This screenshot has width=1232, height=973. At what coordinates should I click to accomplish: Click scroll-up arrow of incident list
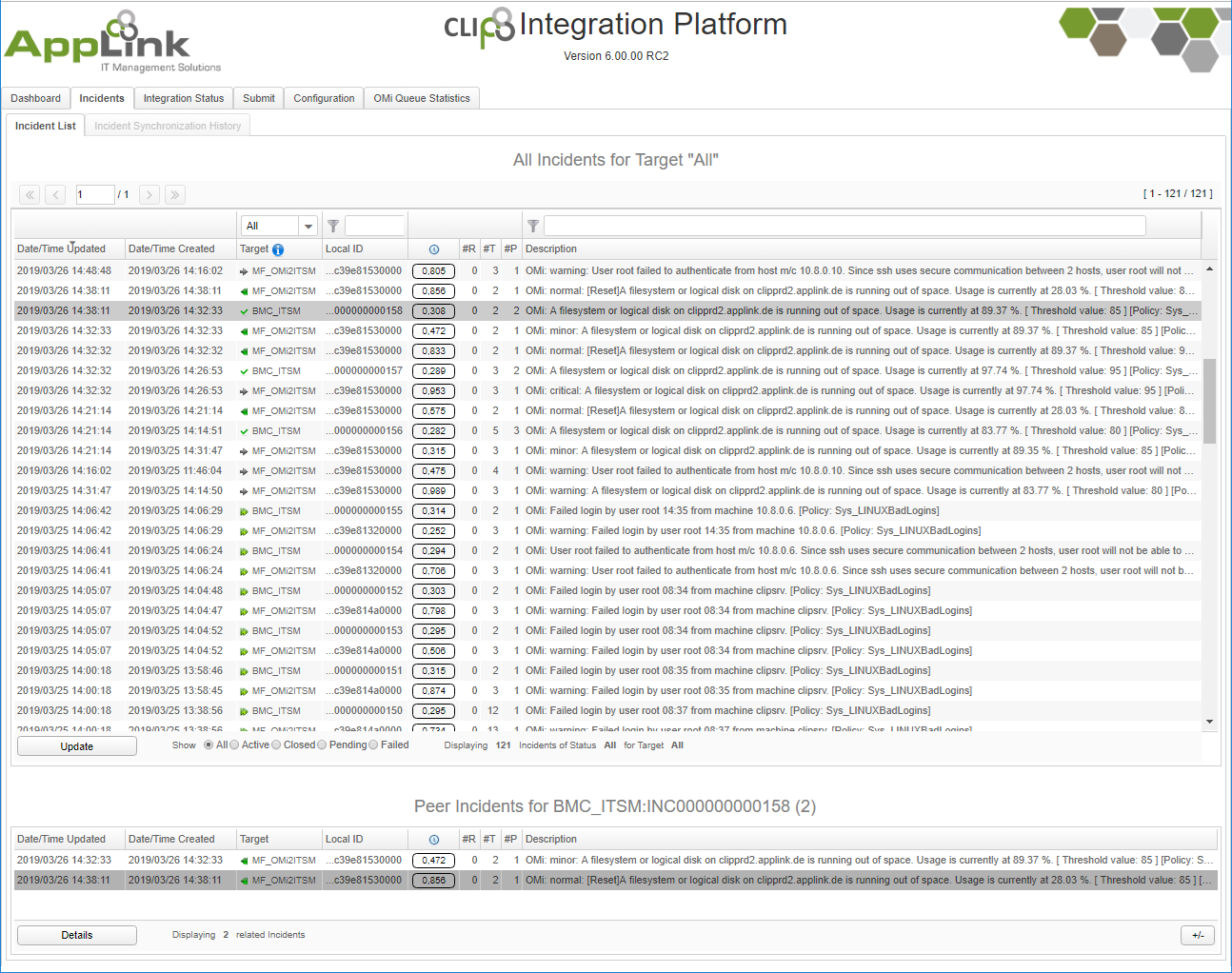(1209, 268)
